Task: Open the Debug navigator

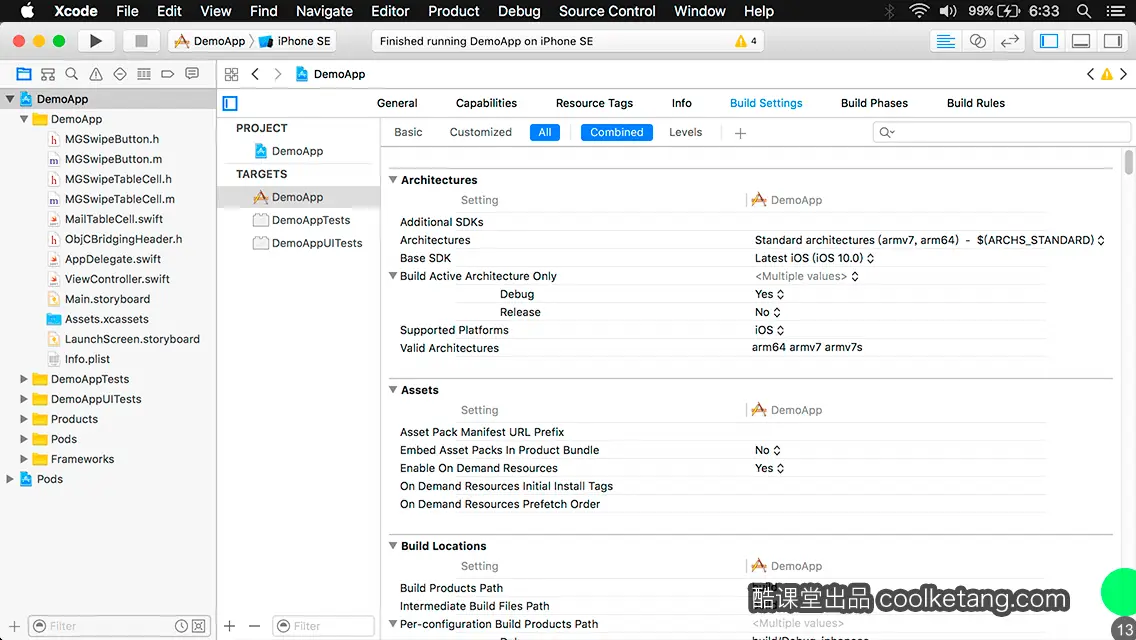Action: 143,74
